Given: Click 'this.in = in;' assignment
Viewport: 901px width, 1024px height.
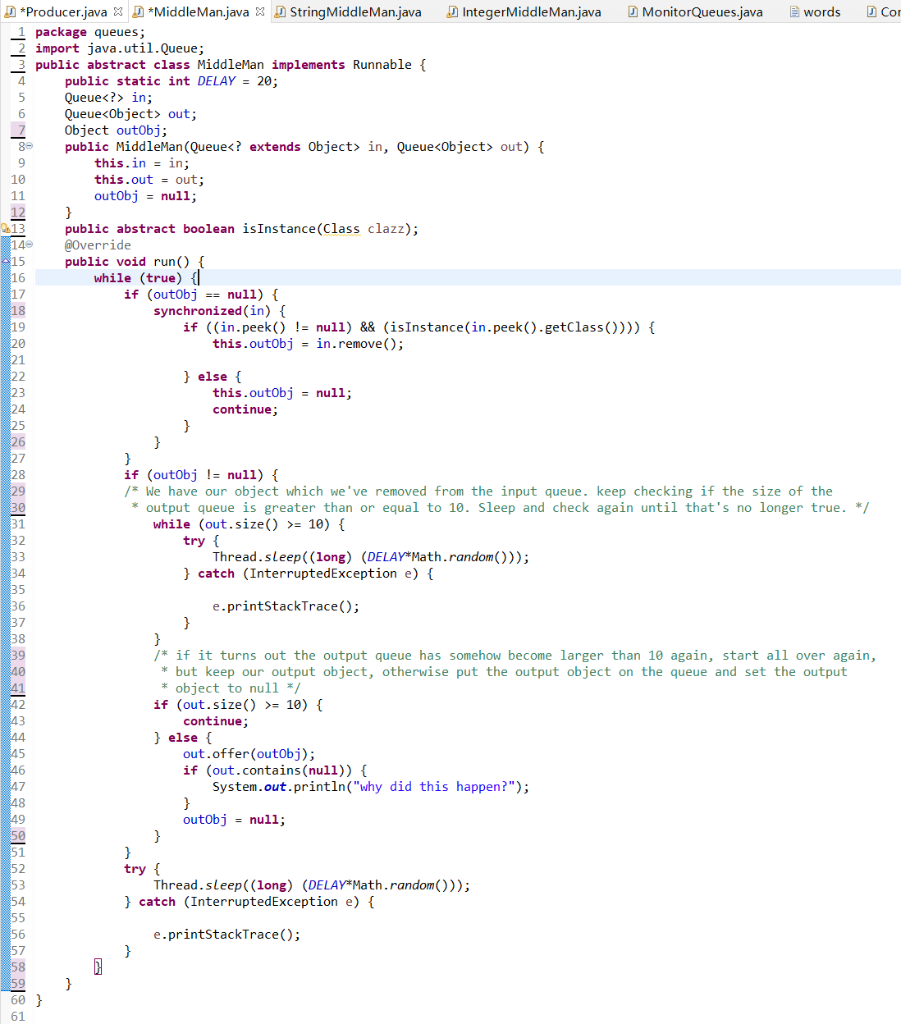Looking at the screenshot, I should [142, 163].
